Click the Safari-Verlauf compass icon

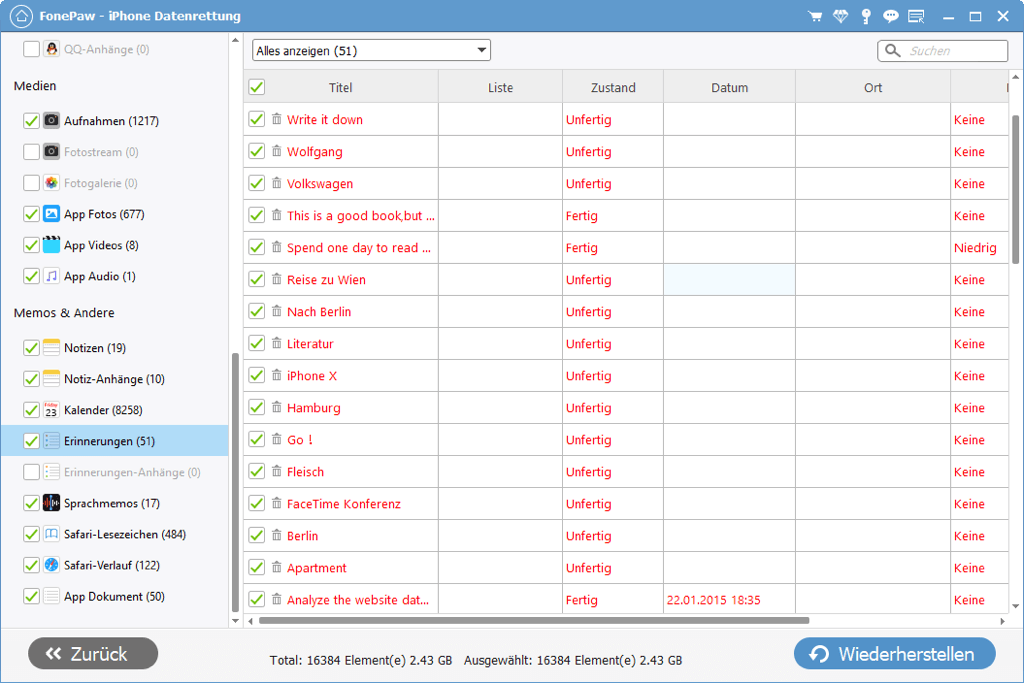52,565
